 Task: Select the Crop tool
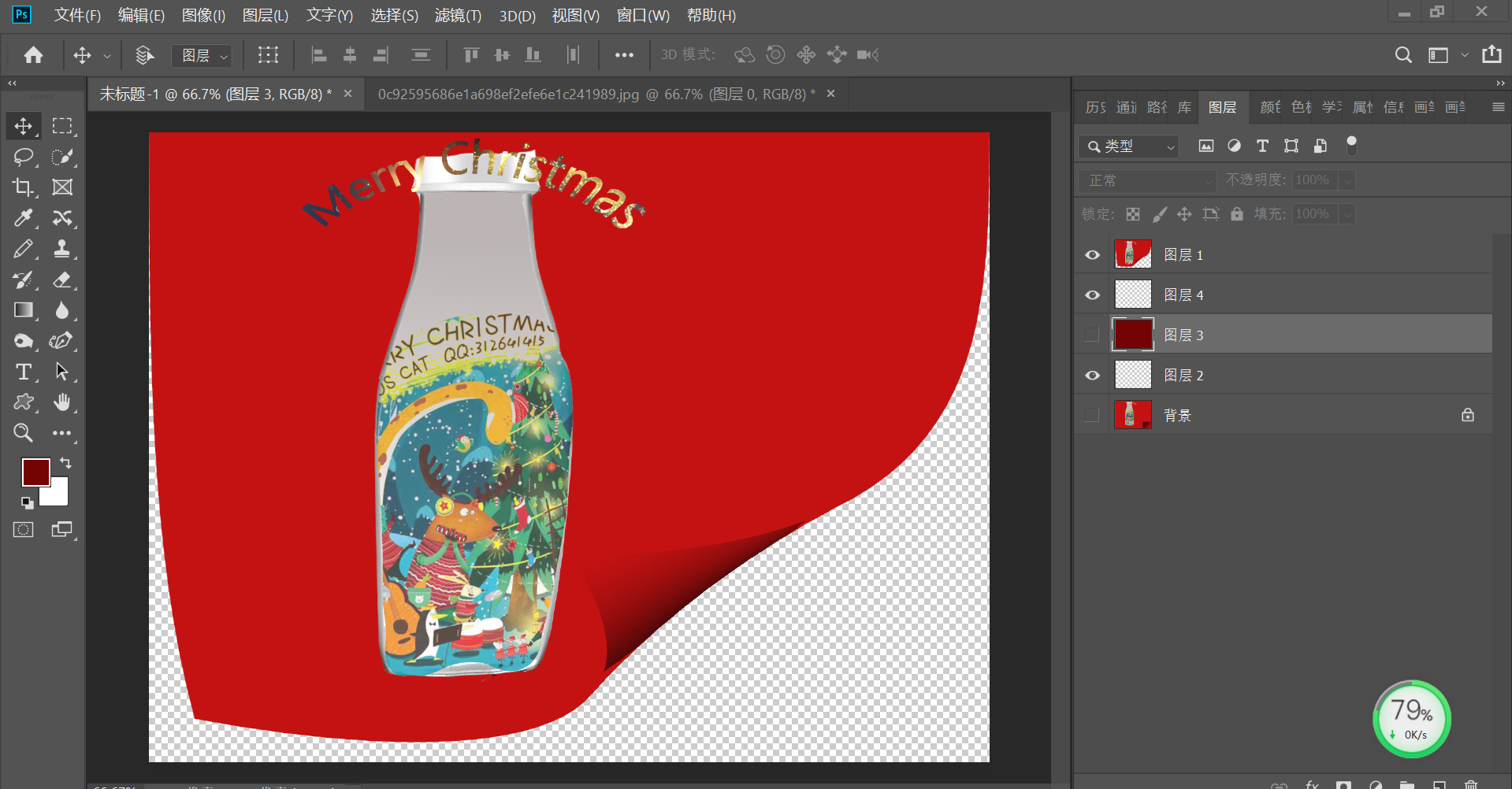[x=23, y=187]
